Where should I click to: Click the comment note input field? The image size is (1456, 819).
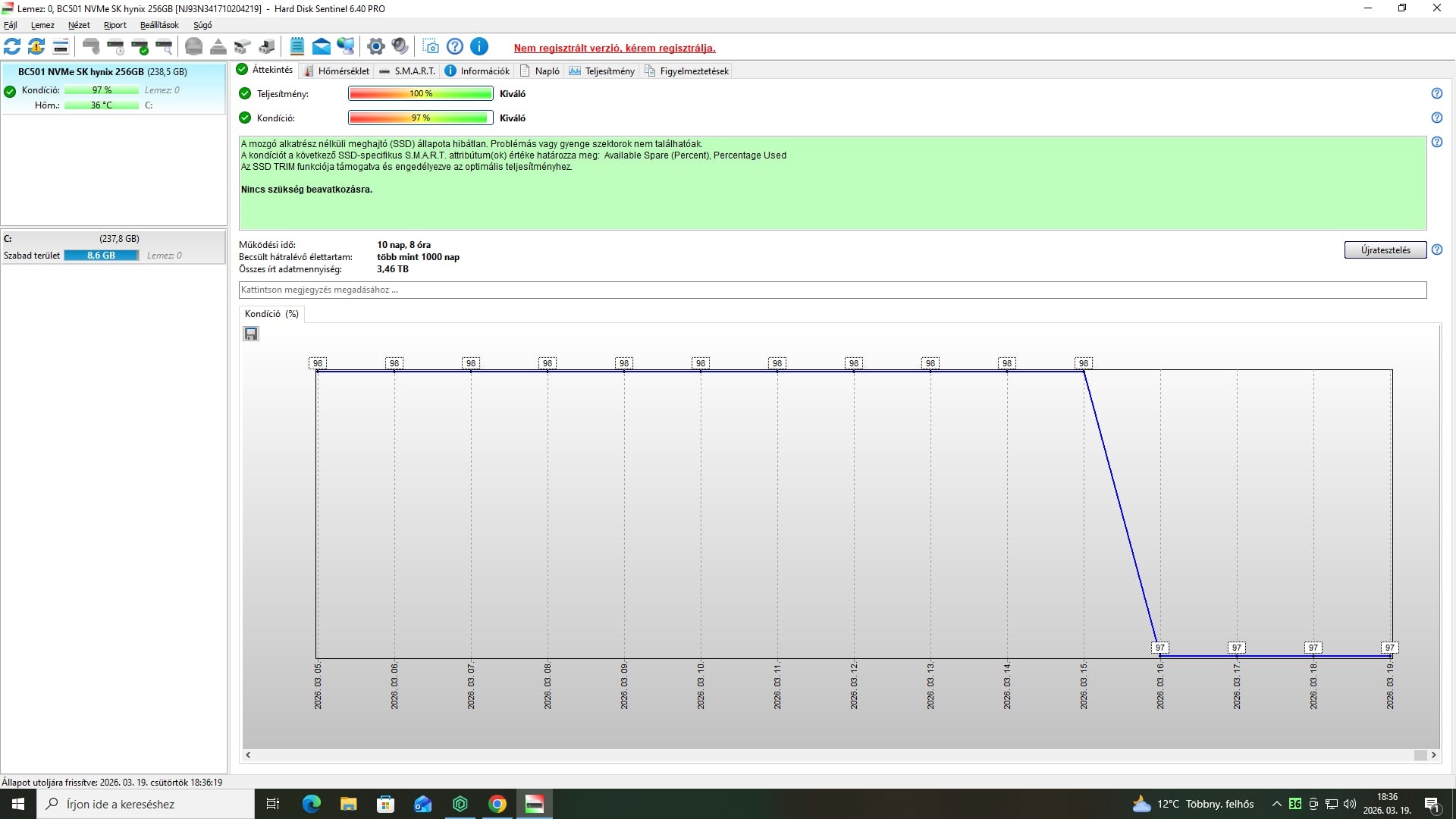pyautogui.click(x=832, y=290)
